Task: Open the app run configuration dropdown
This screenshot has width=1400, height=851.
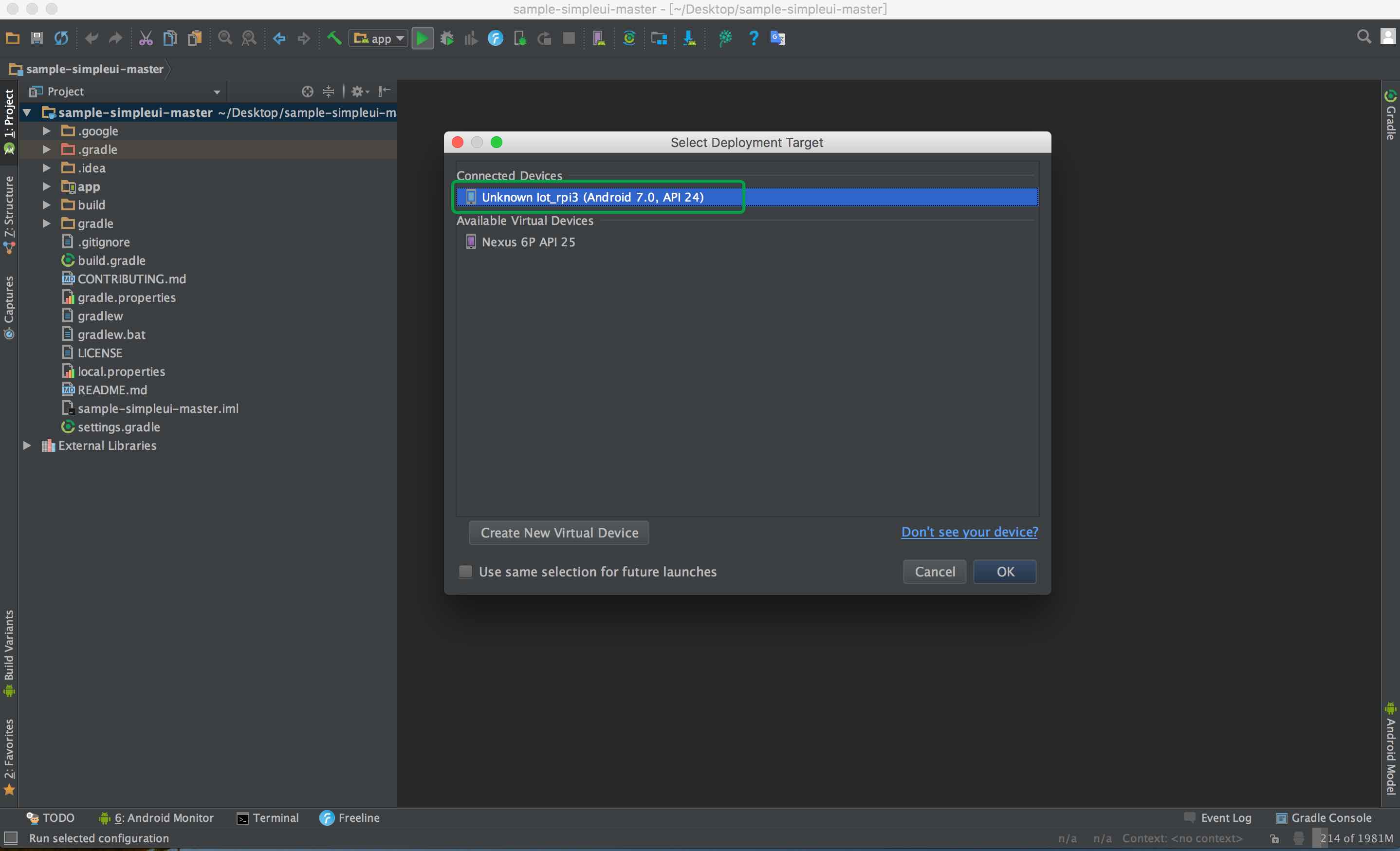Action: (378, 38)
